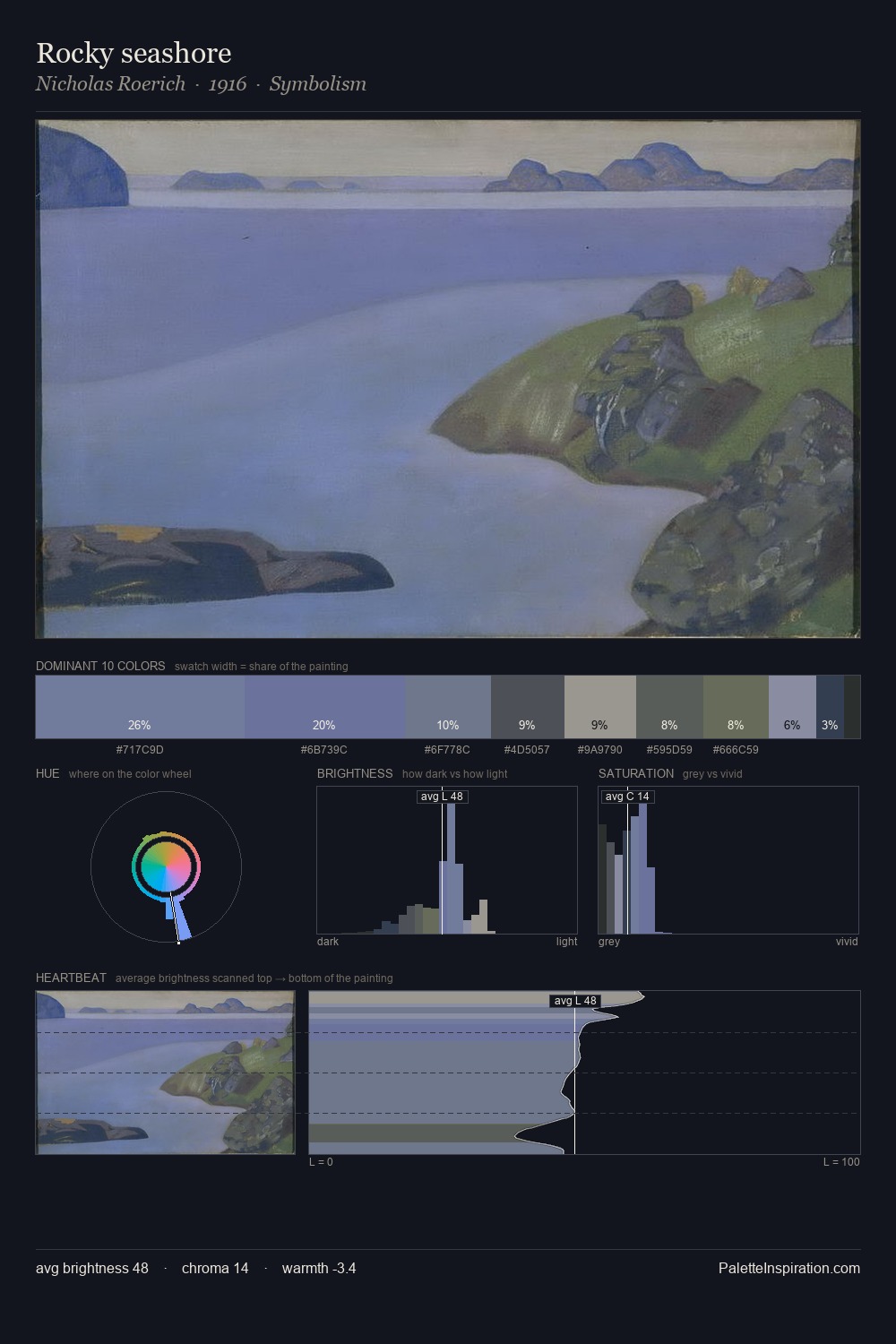Click the dark navy 3% swatch
The height and width of the screenshot is (1344, 896).
click(830, 707)
